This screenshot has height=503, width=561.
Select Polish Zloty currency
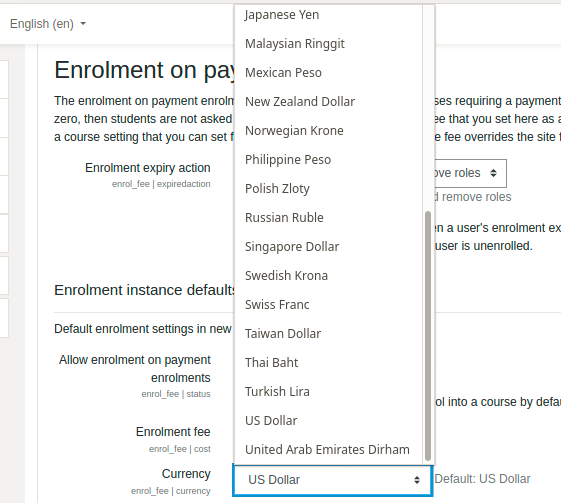click(328, 189)
